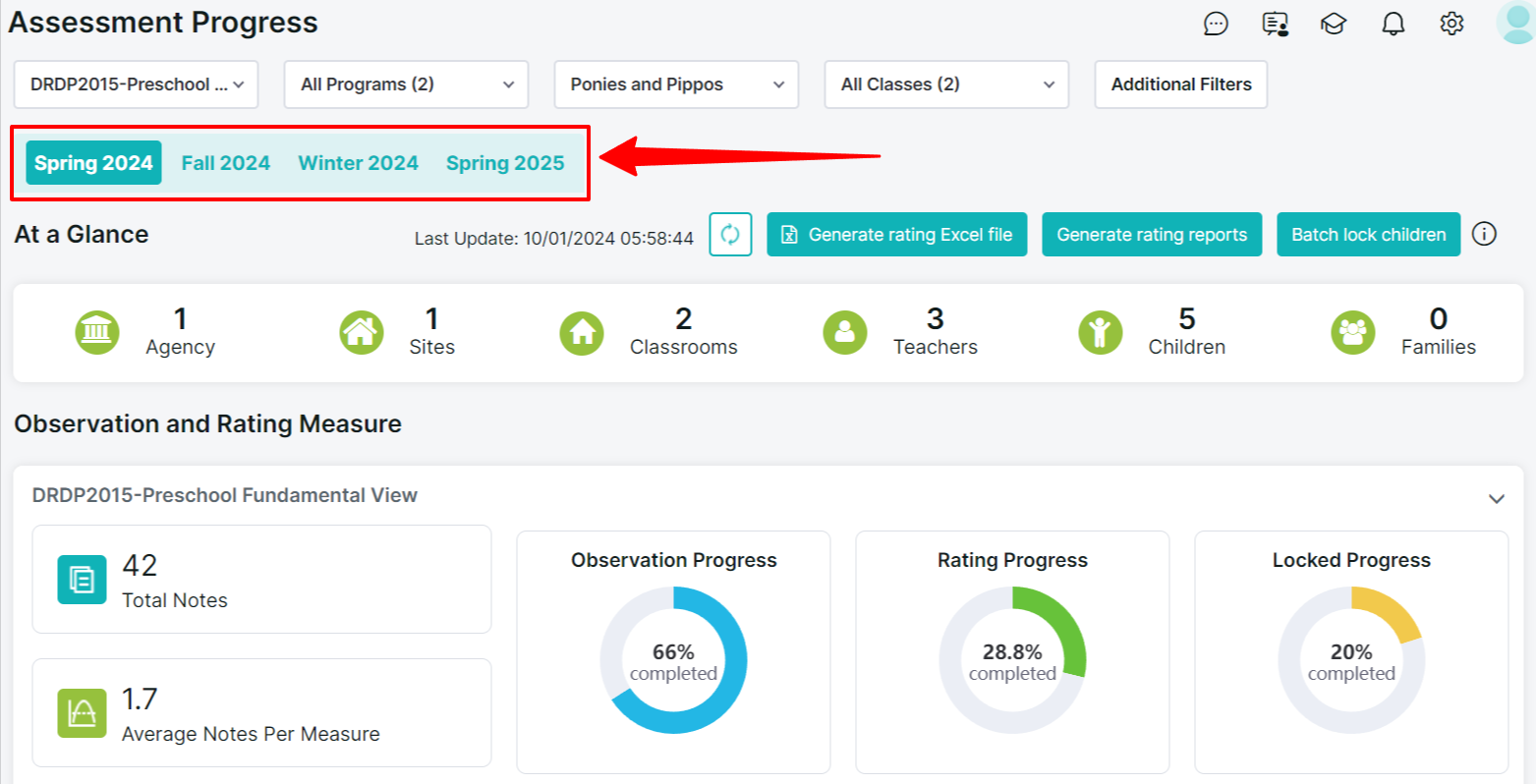Switch to the Fall 2024 tab
1536x784 pixels.
click(x=226, y=163)
